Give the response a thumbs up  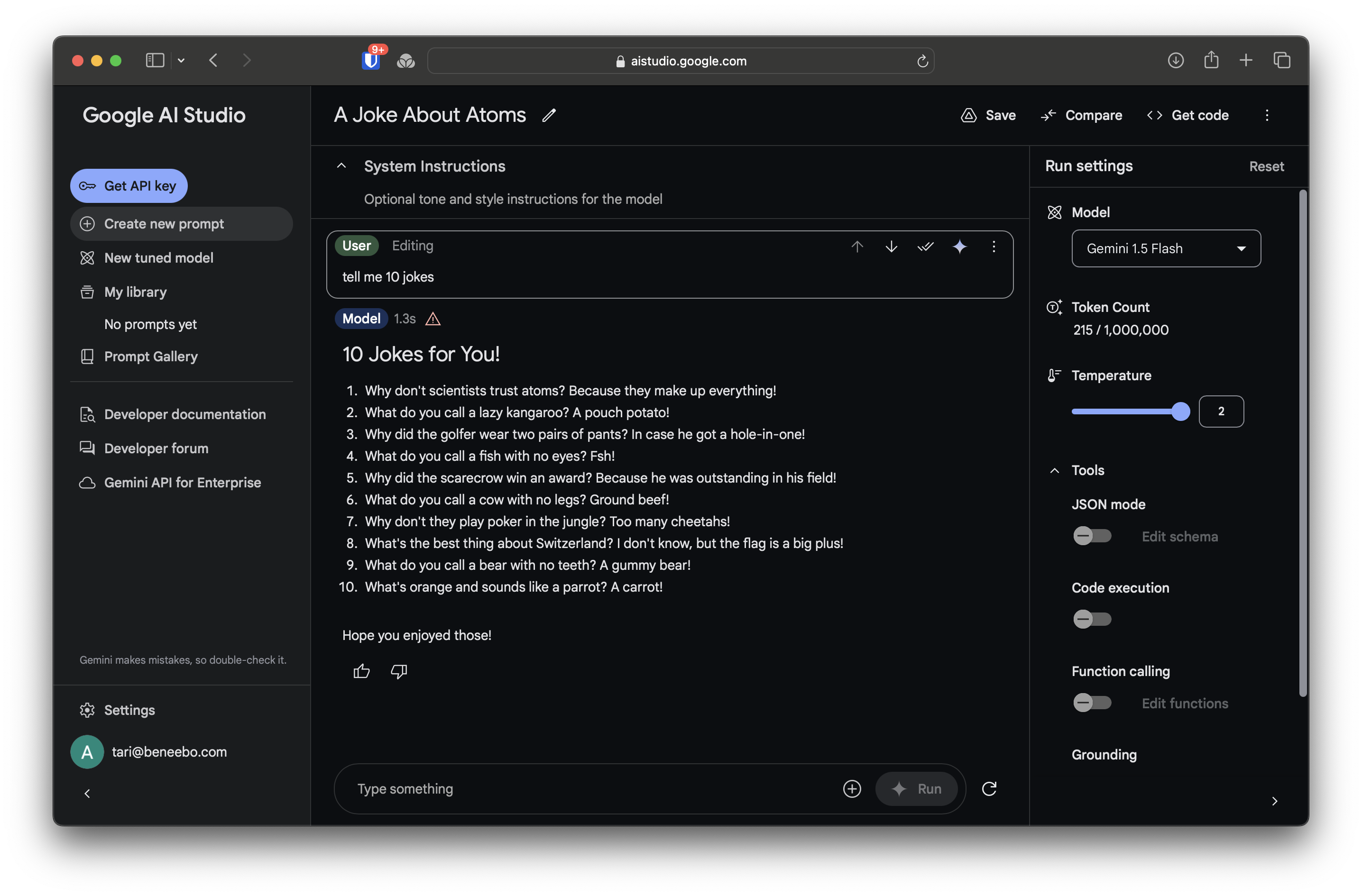[361, 670]
